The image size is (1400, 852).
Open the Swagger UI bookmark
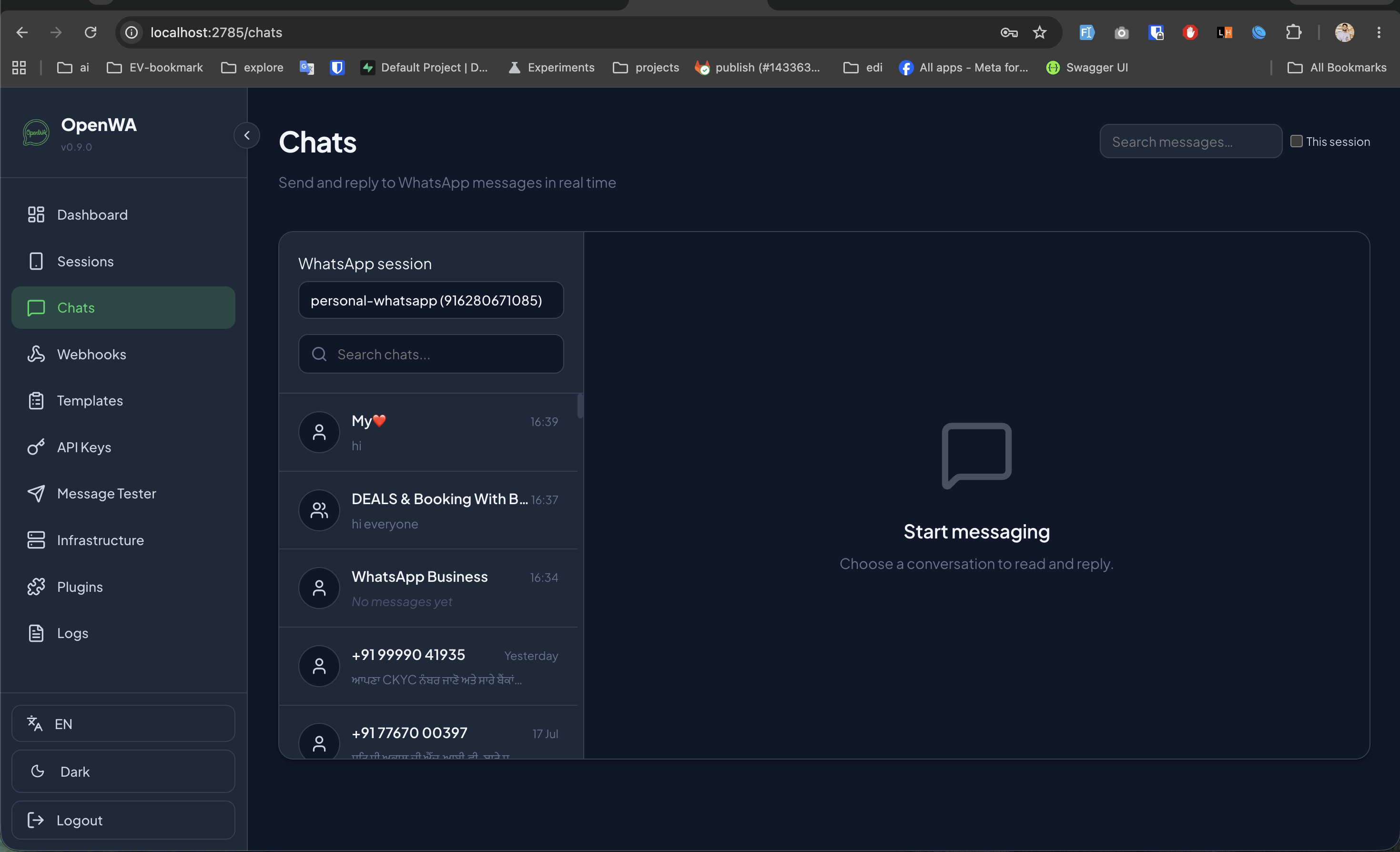[1086, 68]
